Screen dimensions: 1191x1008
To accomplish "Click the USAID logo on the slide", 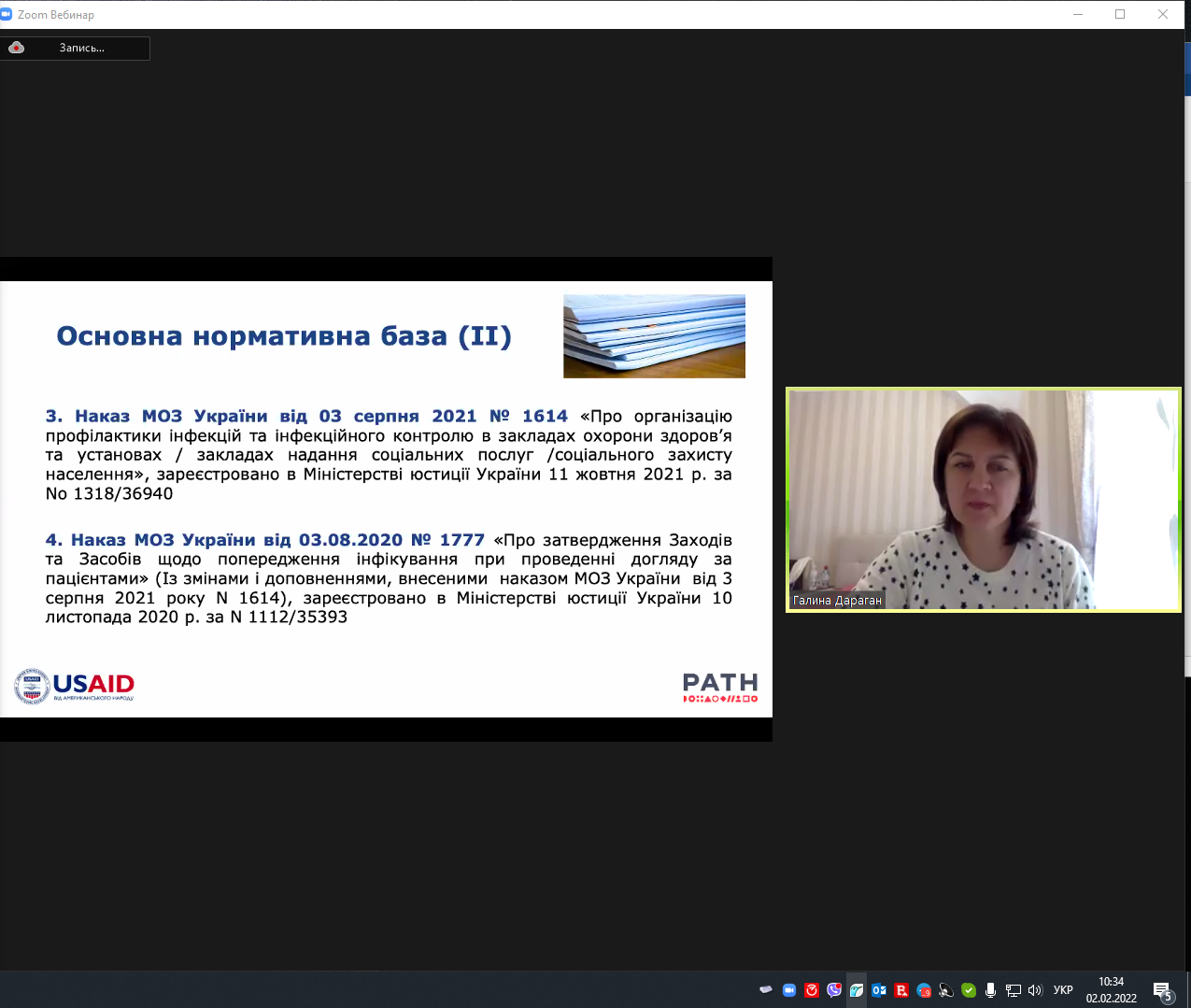I will [x=75, y=687].
